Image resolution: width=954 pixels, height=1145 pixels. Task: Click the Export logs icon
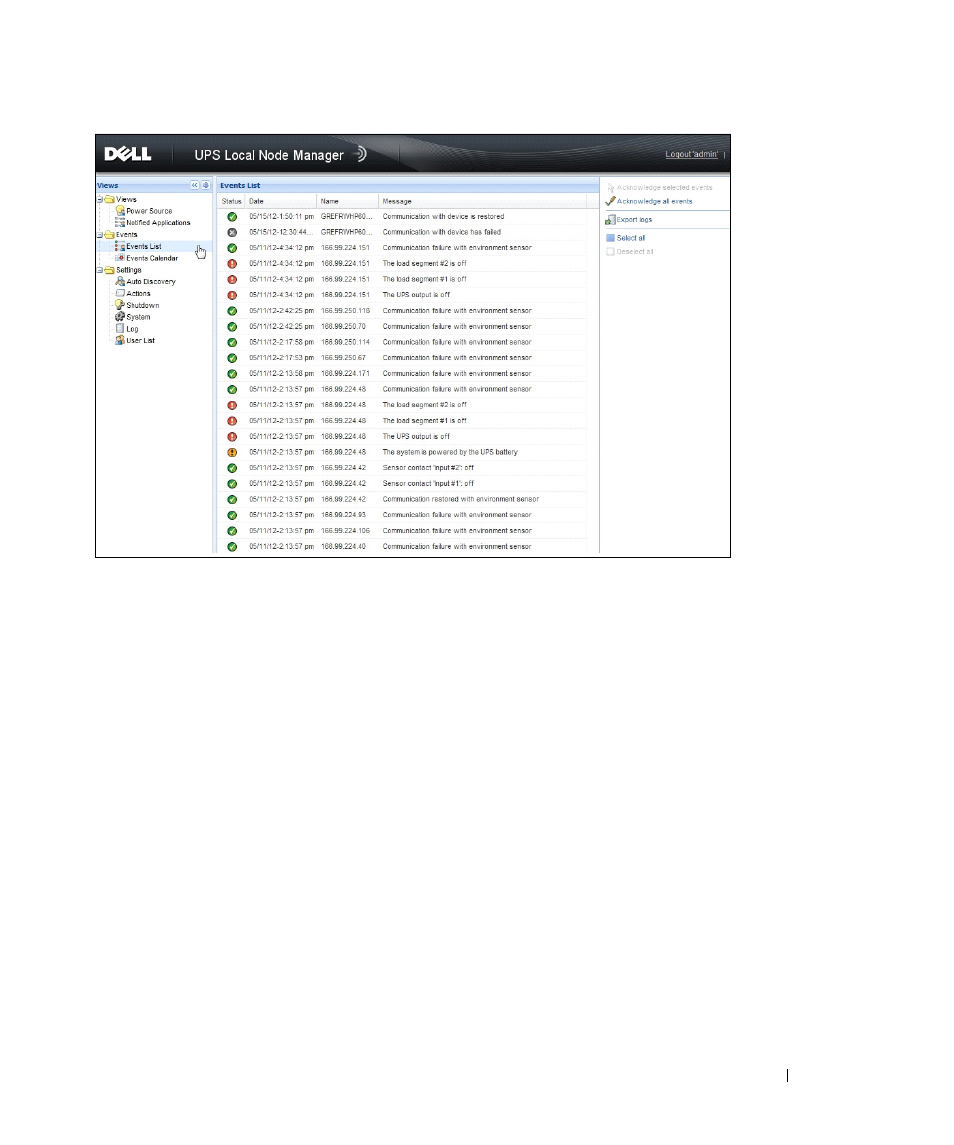click(610, 220)
